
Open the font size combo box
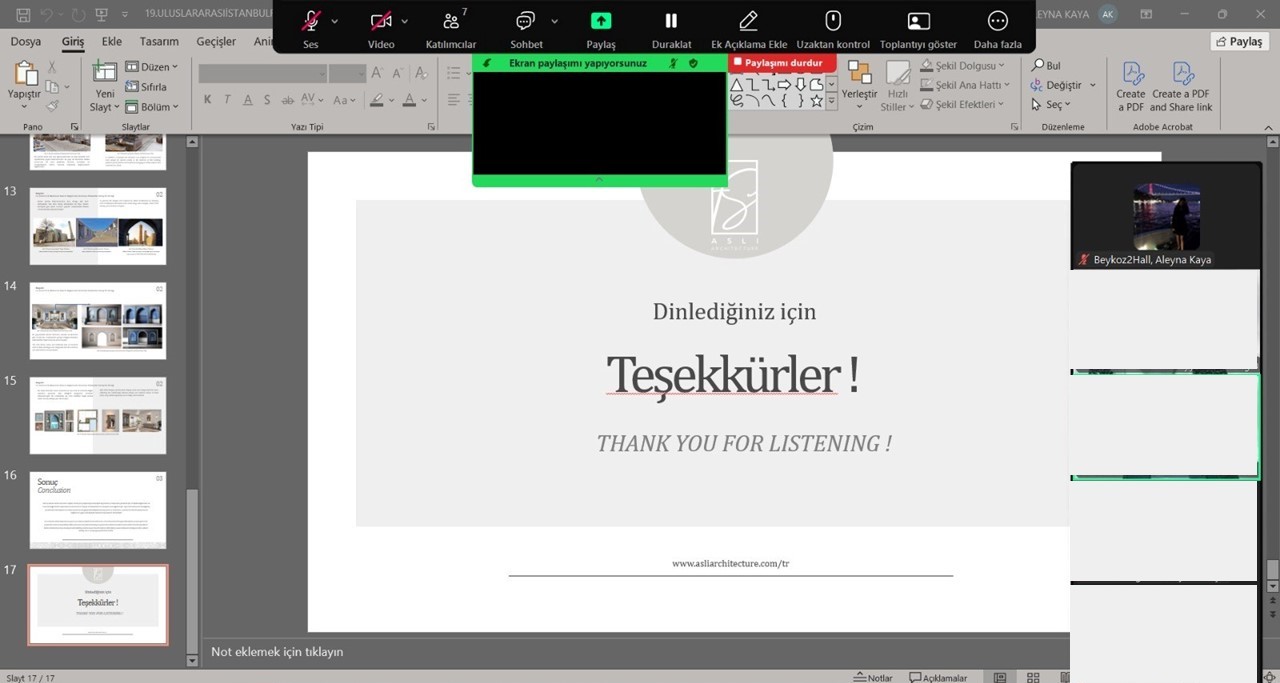pos(347,73)
